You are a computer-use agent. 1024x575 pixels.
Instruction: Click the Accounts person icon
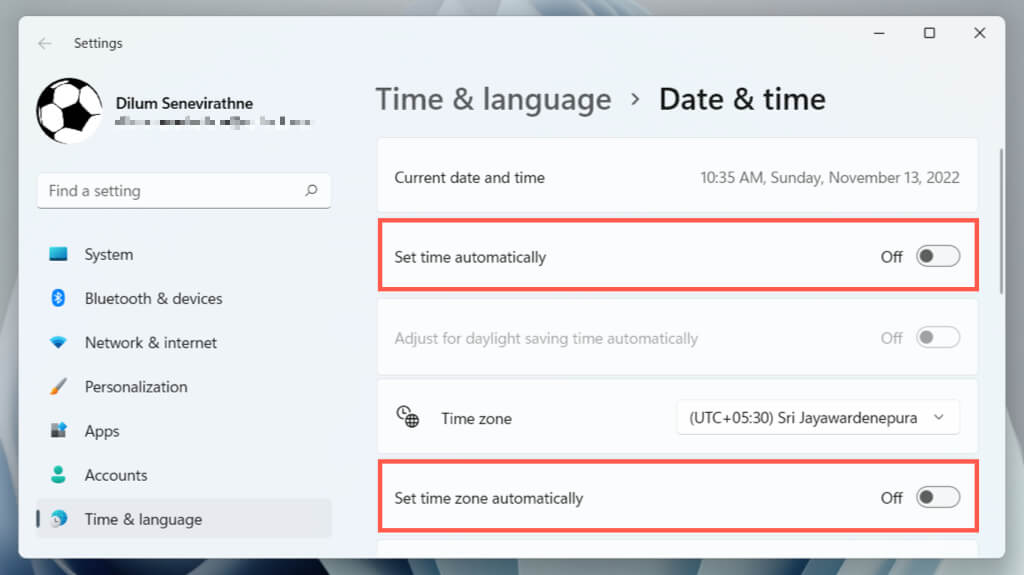[x=58, y=475]
